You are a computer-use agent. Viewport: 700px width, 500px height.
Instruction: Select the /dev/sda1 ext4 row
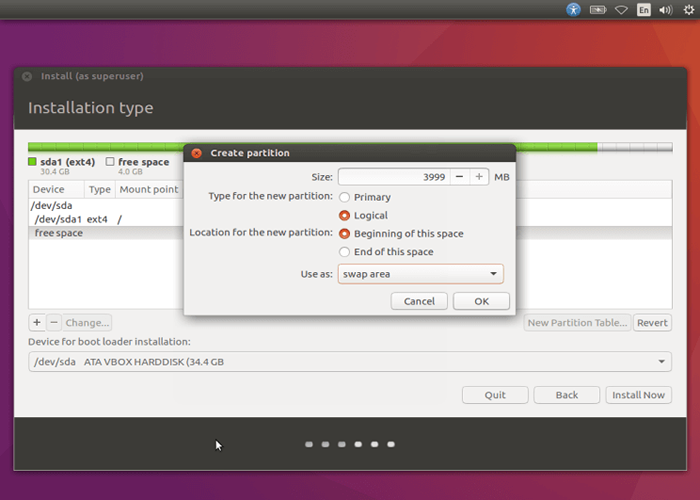pos(106,219)
